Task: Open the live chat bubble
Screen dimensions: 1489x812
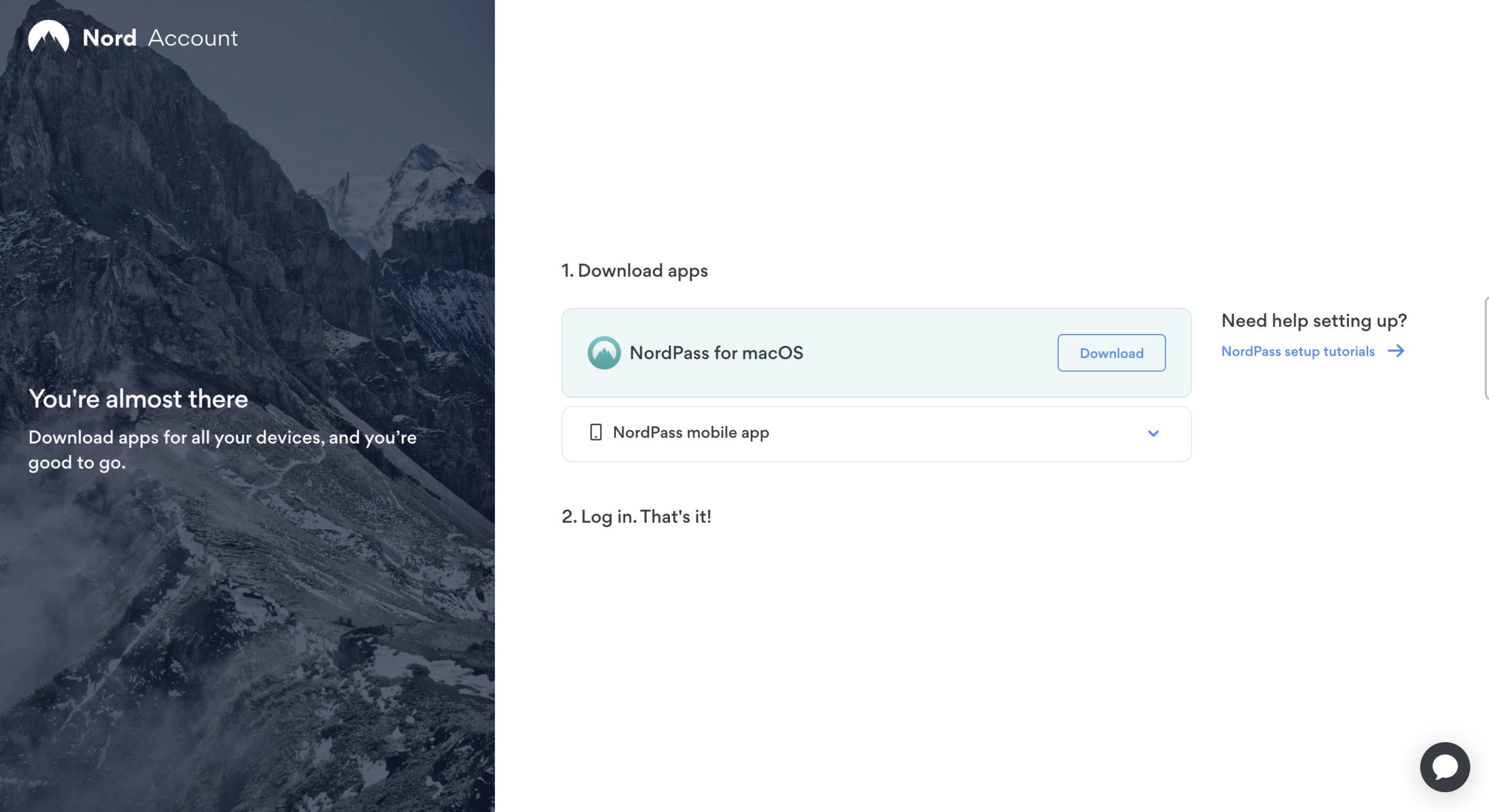Action: (x=1445, y=767)
